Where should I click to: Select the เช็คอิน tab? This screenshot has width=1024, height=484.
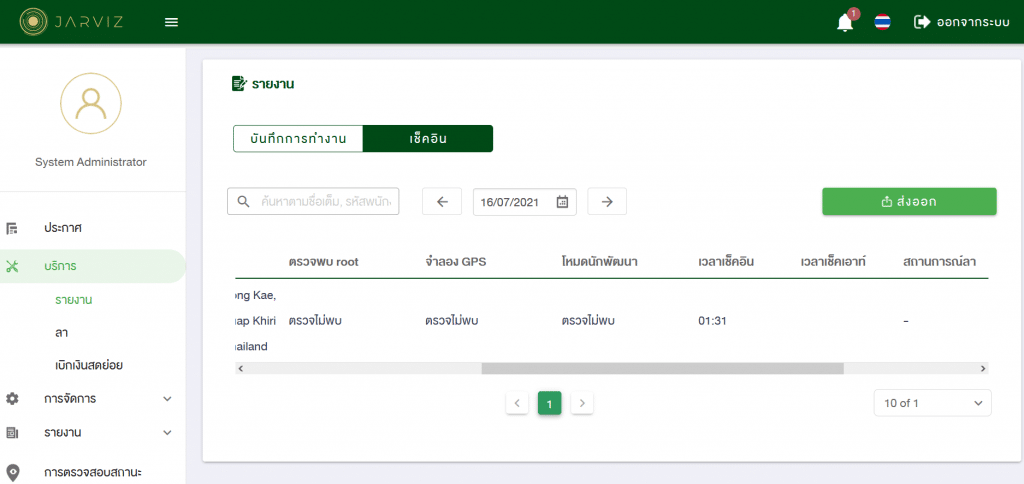[427, 139]
